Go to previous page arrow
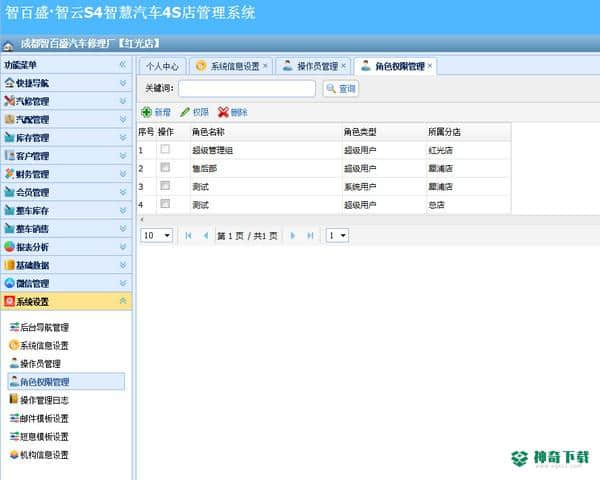The image size is (600, 480). click(206, 235)
